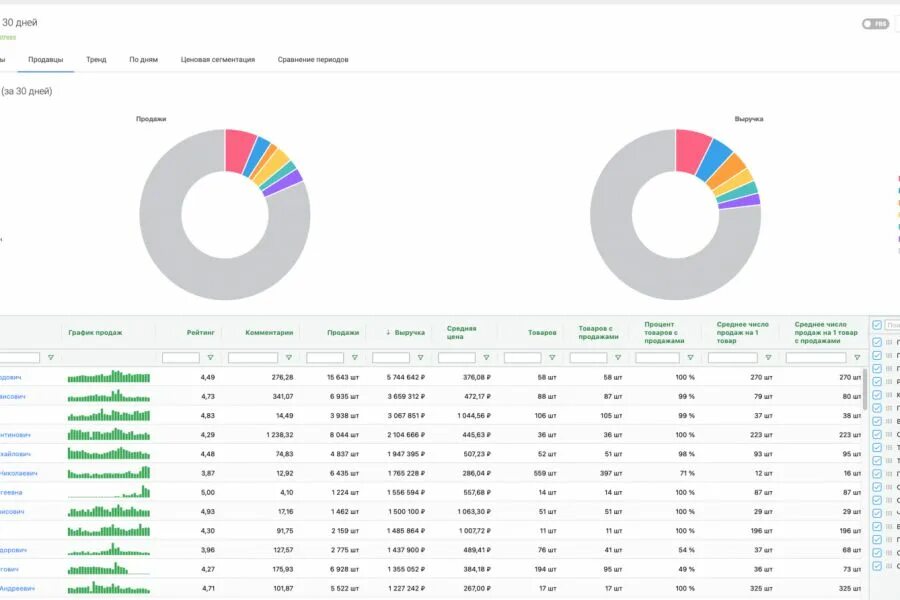Open the По дням tab
Viewport: 900px width, 600px height.
[x=143, y=60]
